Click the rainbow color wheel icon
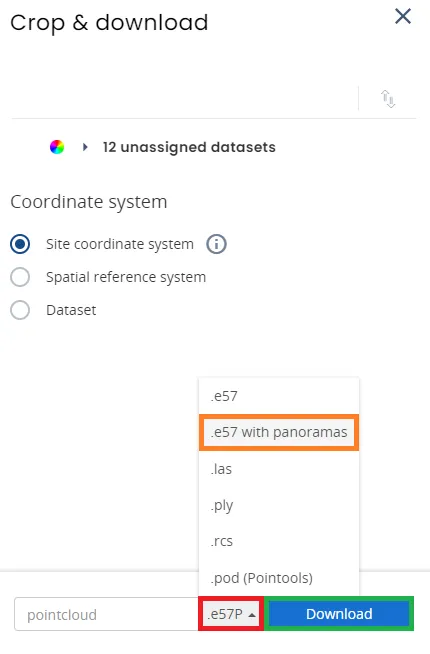 point(57,147)
